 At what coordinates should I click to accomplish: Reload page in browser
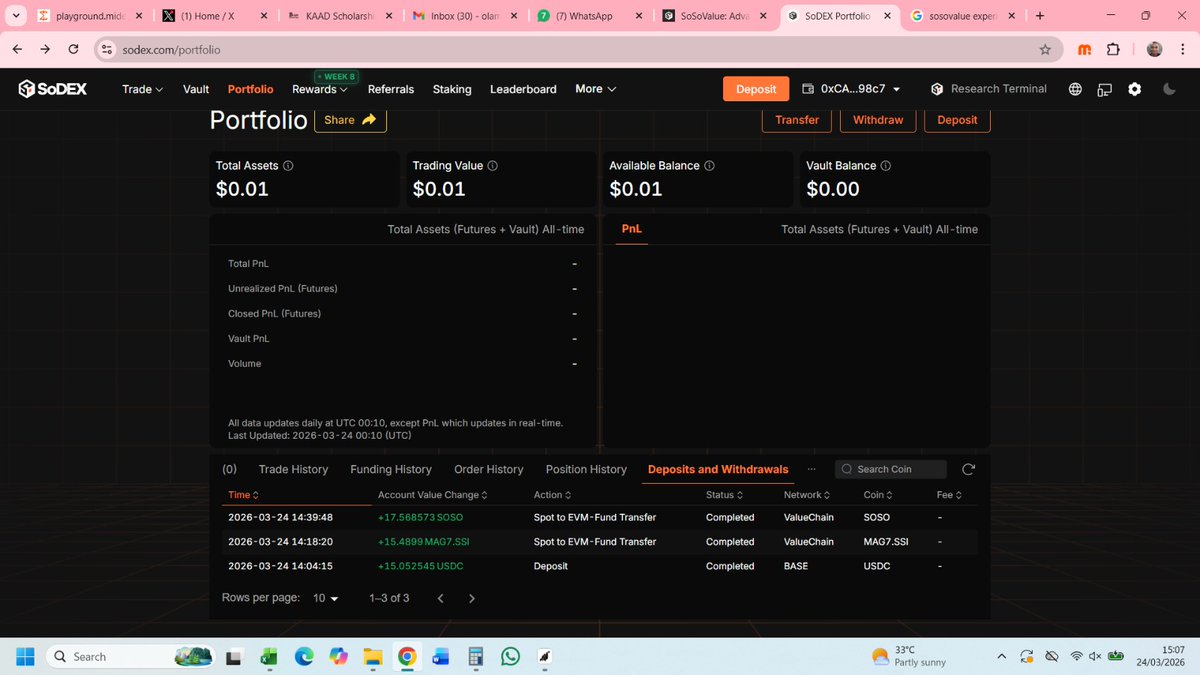click(x=74, y=49)
